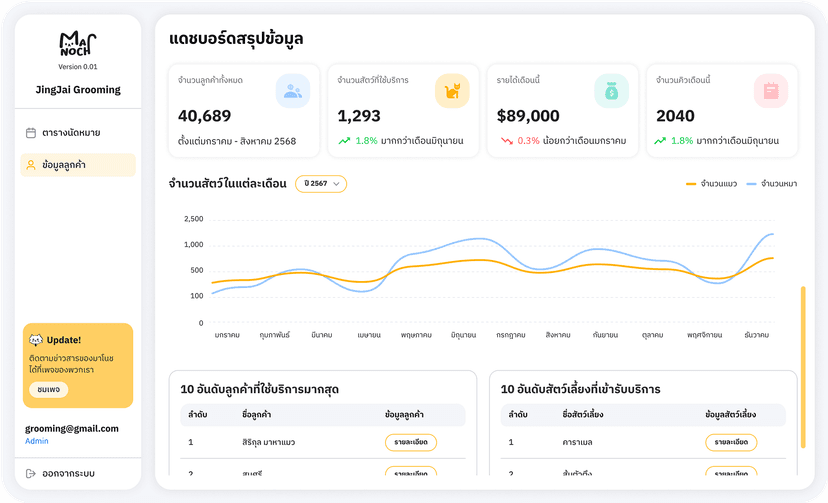Click the MaNoch cat logo
This screenshot has width=828, height=503.
point(77,45)
